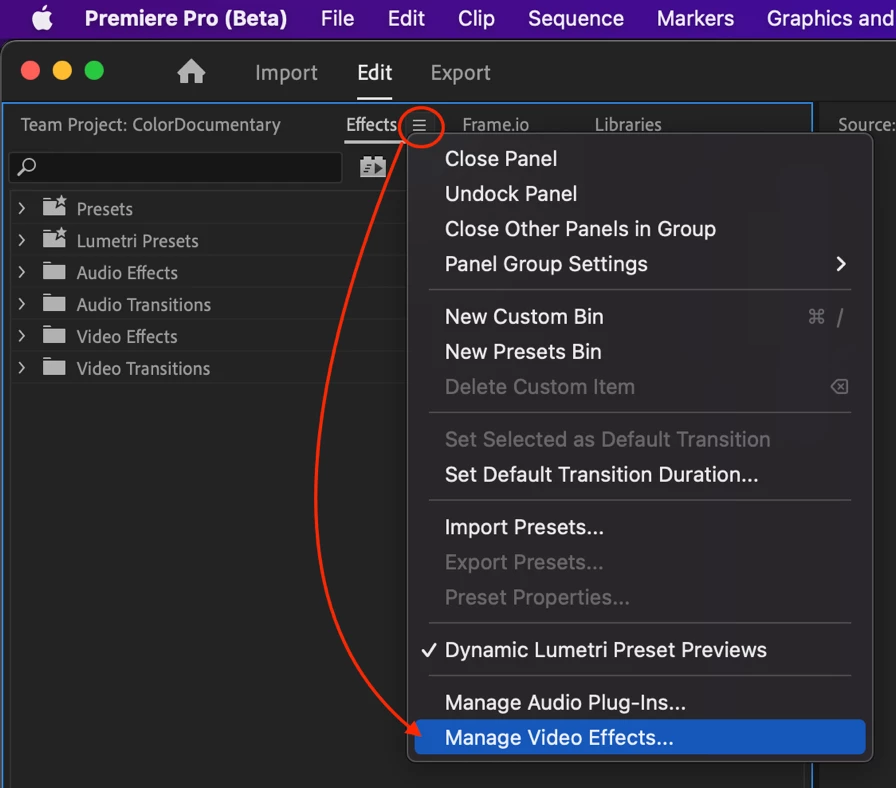Click the green full screen window button
This screenshot has width=896, height=788.
(x=94, y=71)
